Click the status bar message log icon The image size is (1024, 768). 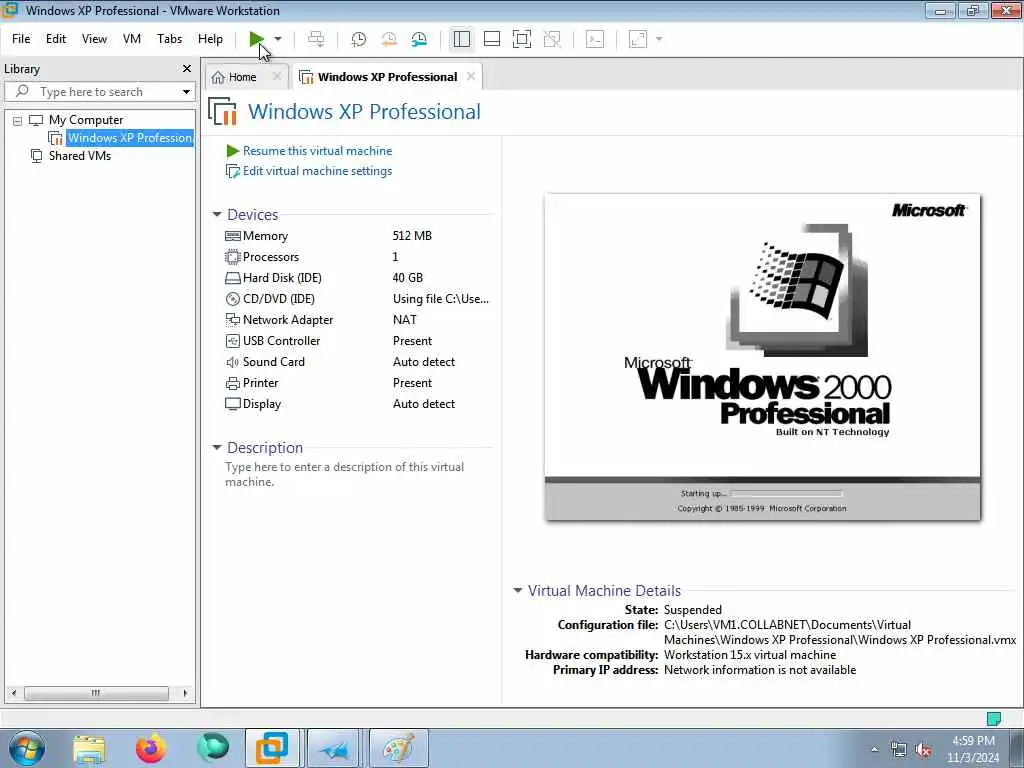pyautogui.click(x=993, y=718)
